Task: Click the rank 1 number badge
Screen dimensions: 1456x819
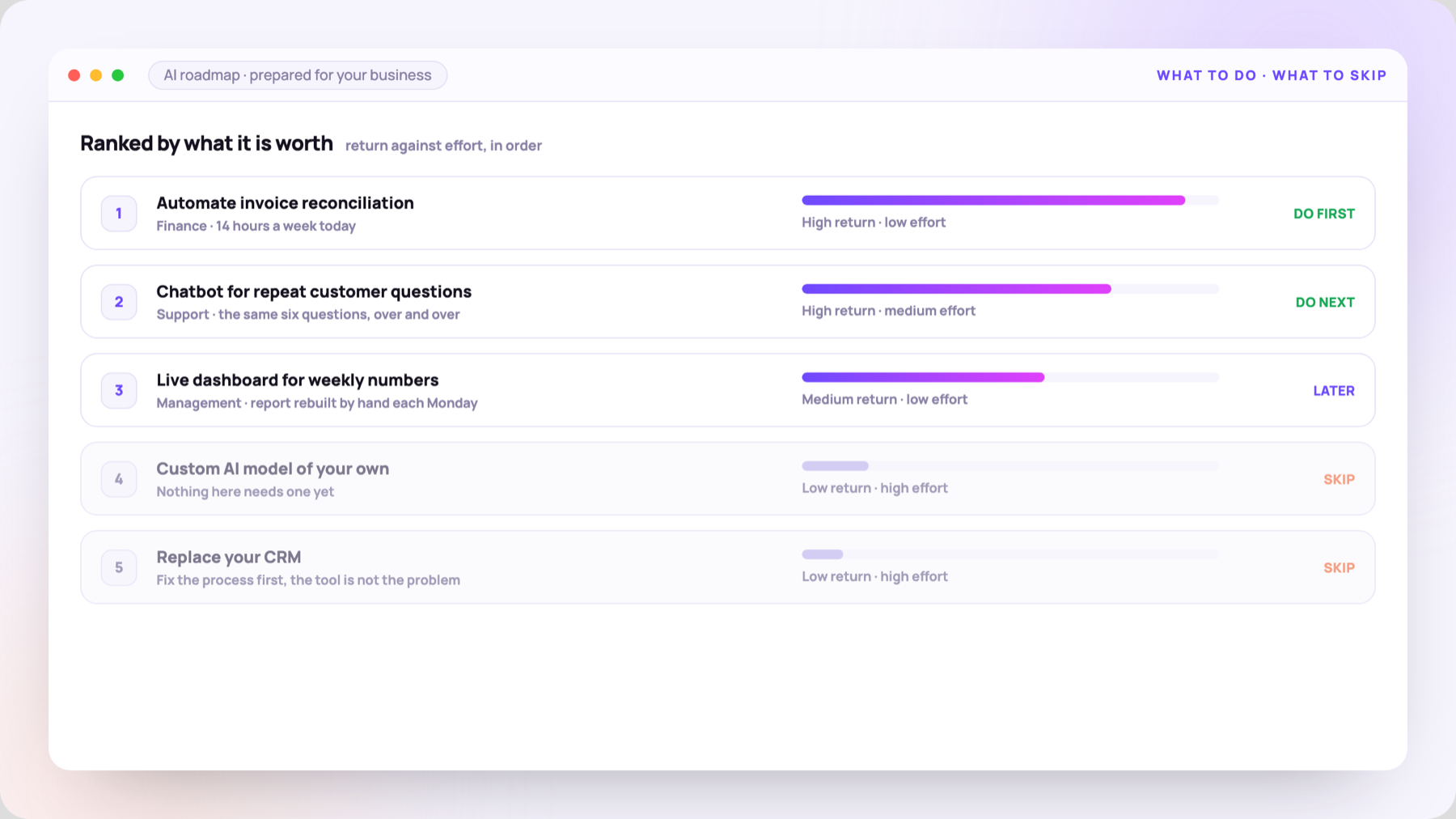Action: pos(119,214)
